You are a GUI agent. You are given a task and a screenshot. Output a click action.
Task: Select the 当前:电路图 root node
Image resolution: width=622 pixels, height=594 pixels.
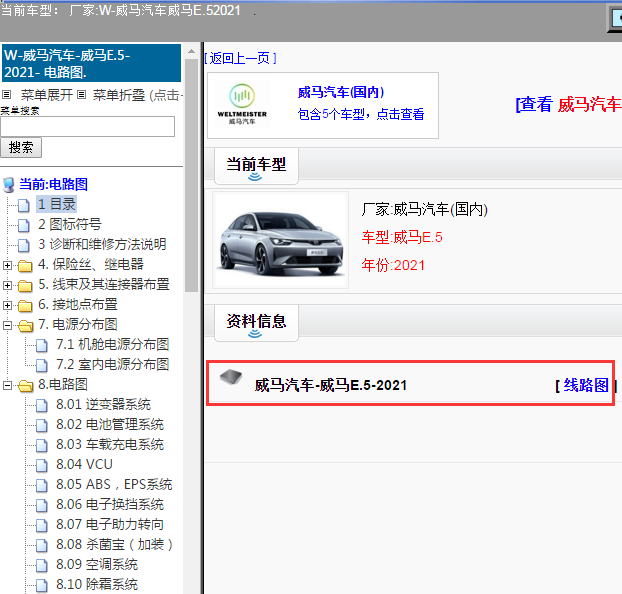click(54, 184)
